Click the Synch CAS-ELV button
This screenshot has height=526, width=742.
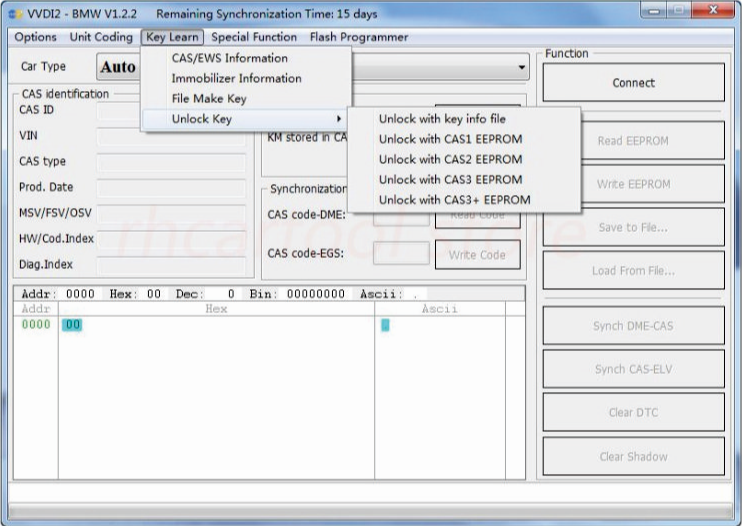point(633,369)
